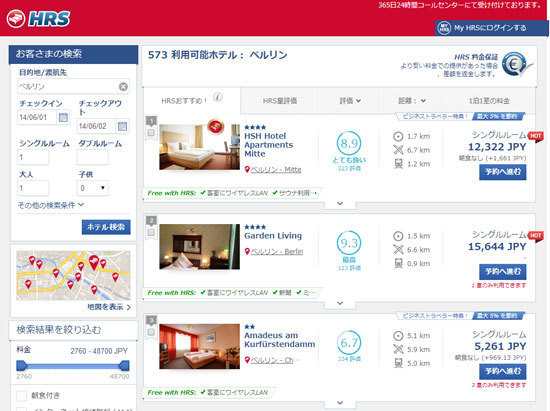Click HSH Hotel city center distance icon
550x411 pixels.
pyautogui.click(x=398, y=136)
